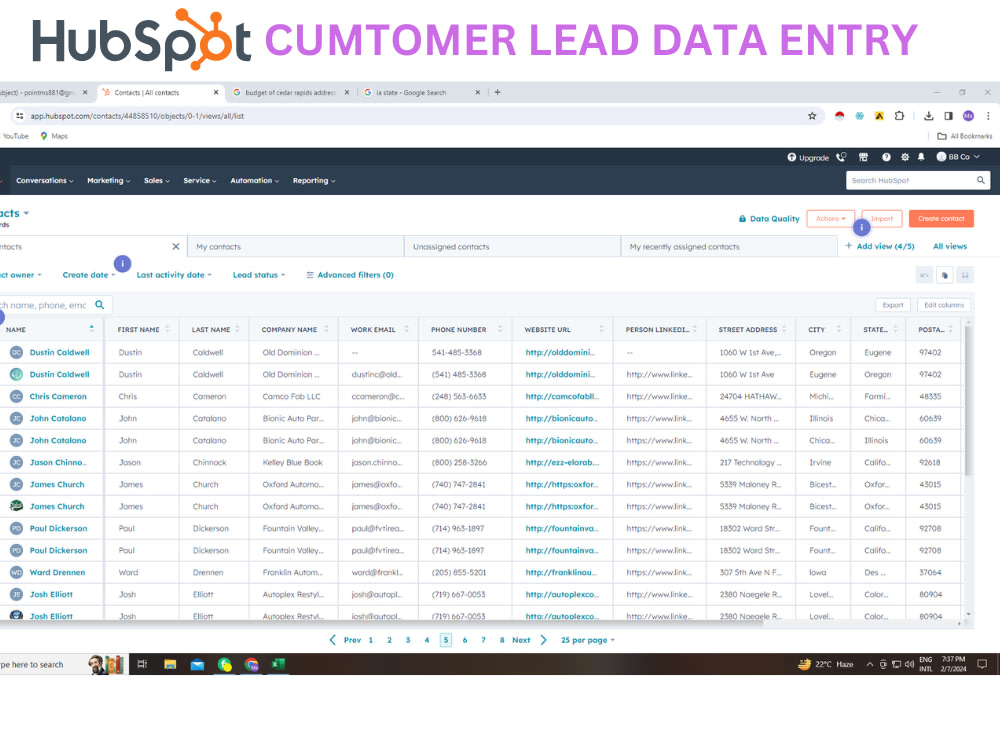Open Task View in the taskbar
The width and height of the screenshot is (1000, 750).
click(142, 665)
